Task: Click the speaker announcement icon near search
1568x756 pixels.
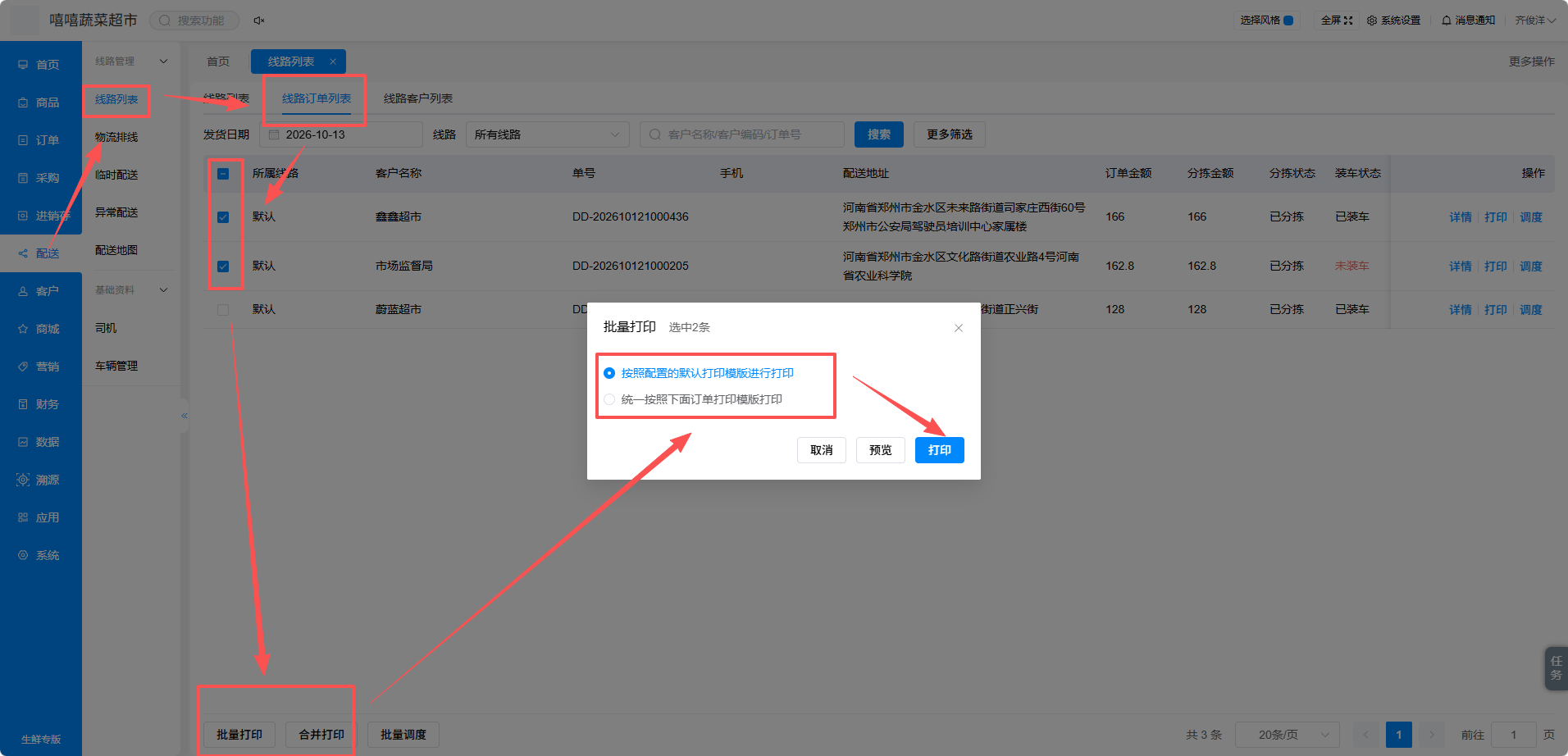Action: [258, 20]
